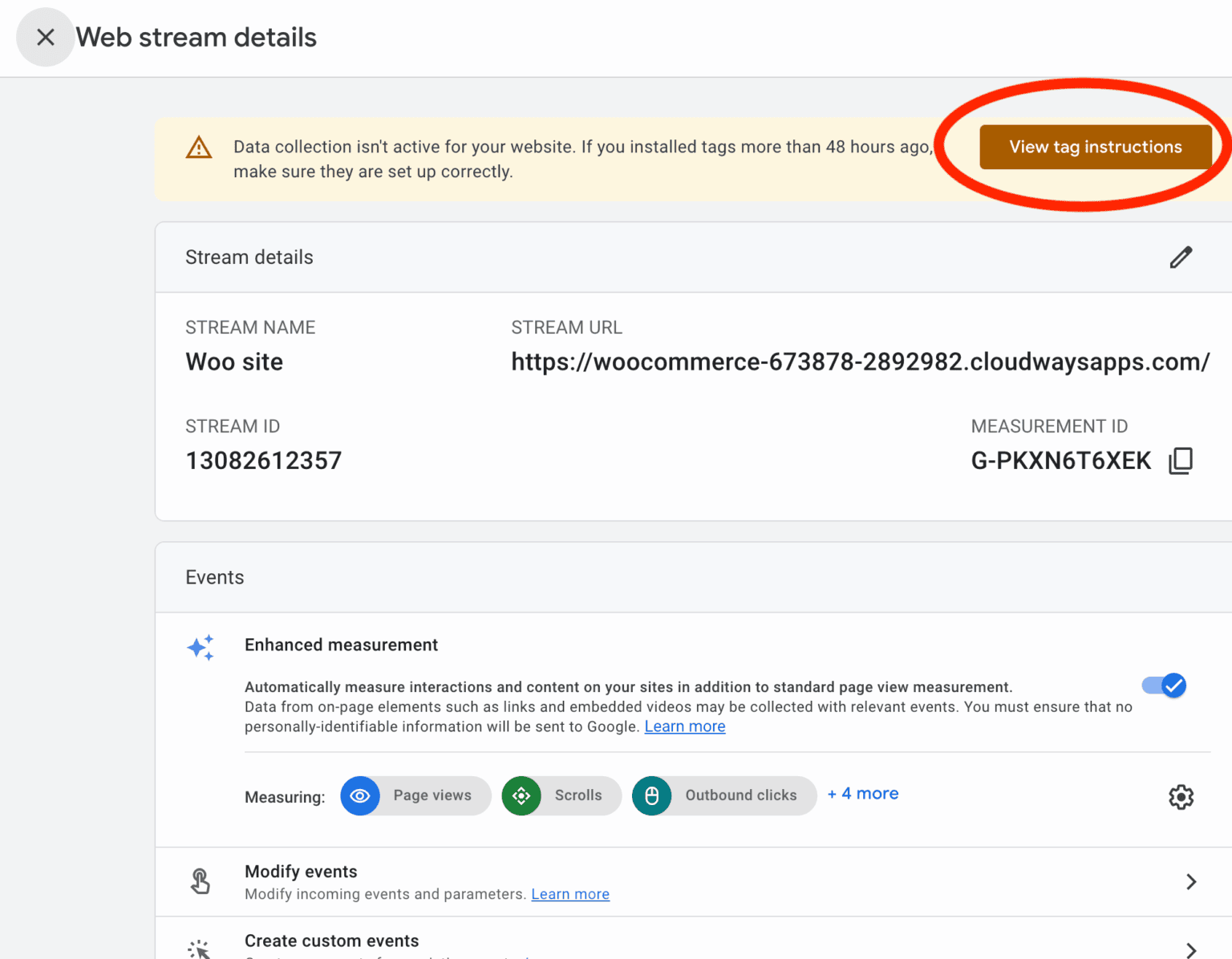
Task: Click the data collection warning message
Action: pos(583,159)
